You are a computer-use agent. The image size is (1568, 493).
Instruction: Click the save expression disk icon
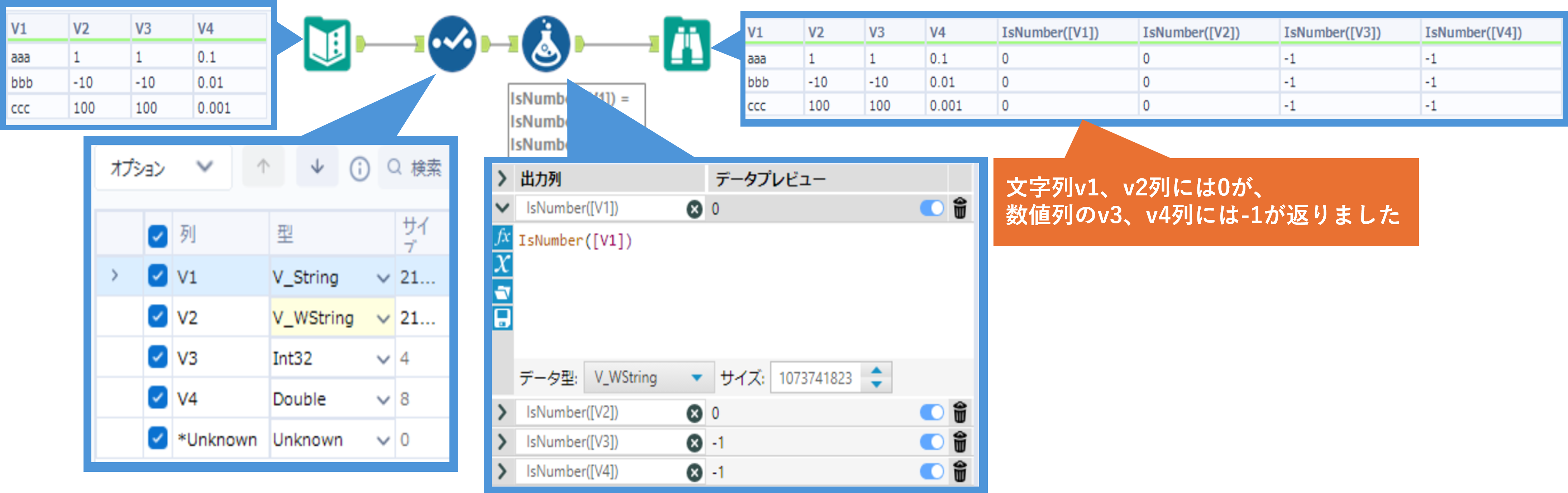coord(502,318)
